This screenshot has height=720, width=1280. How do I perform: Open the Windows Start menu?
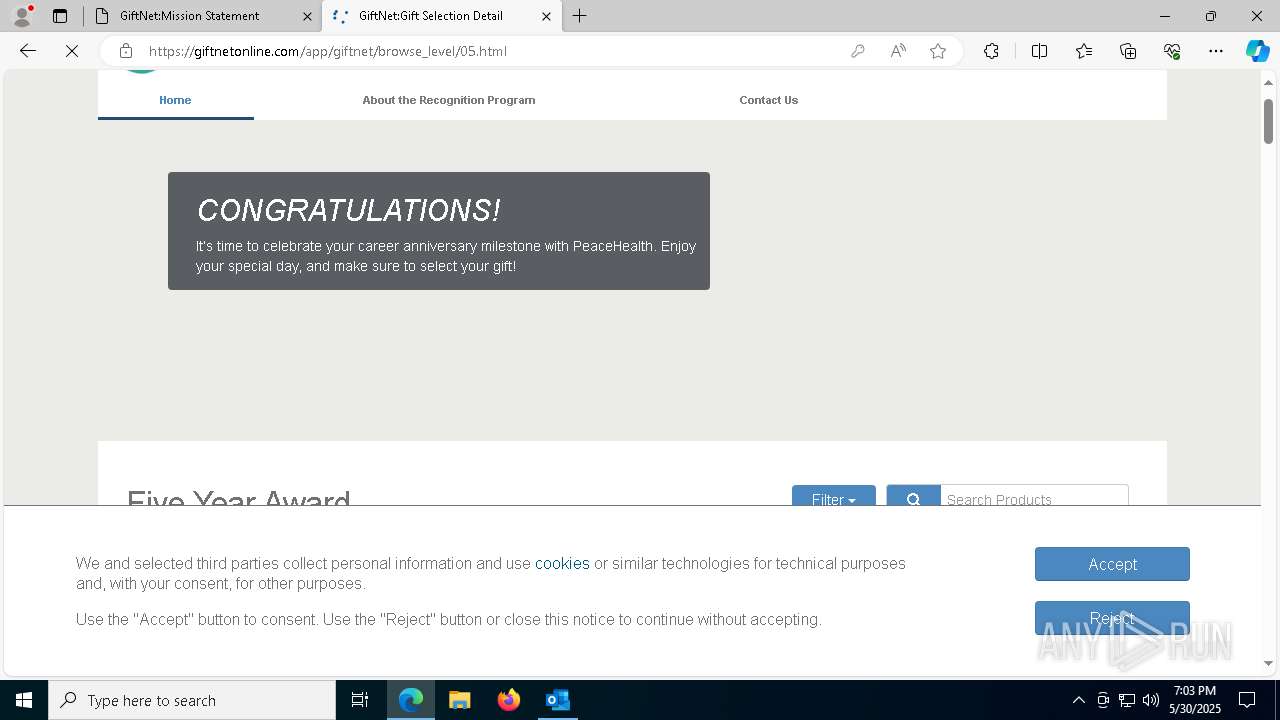(x=24, y=700)
